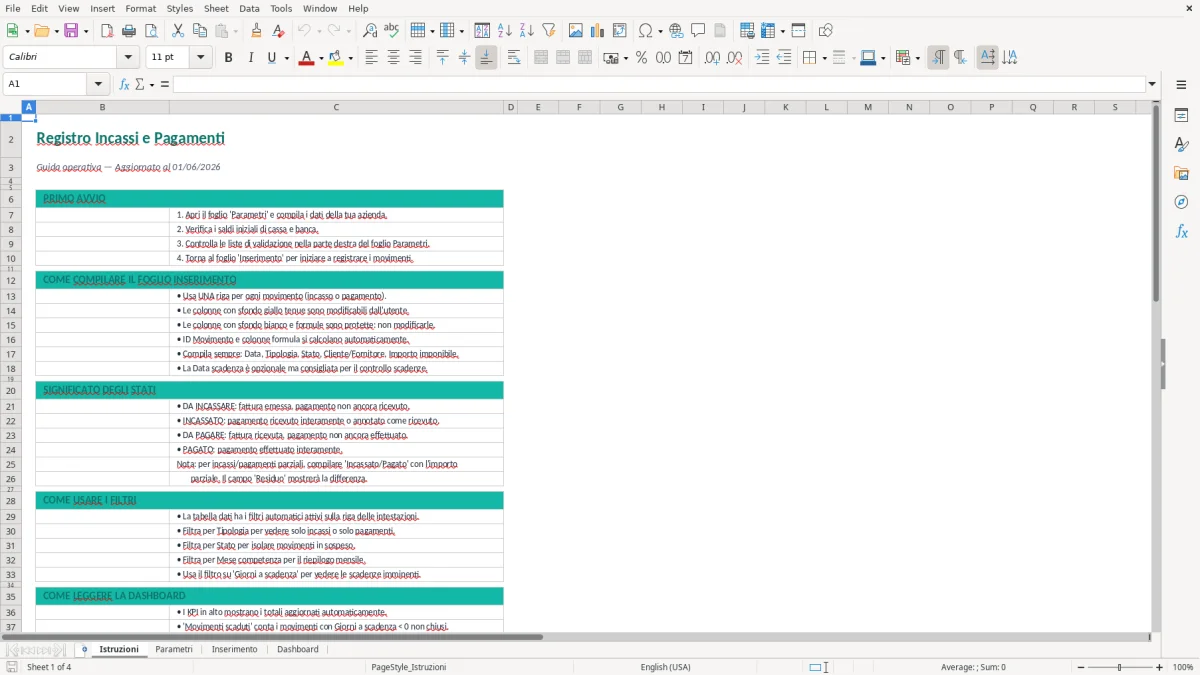The height and width of the screenshot is (675, 1200).
Task: Toggle Align Bottom vertical alignment
Action: coord(487,58)
